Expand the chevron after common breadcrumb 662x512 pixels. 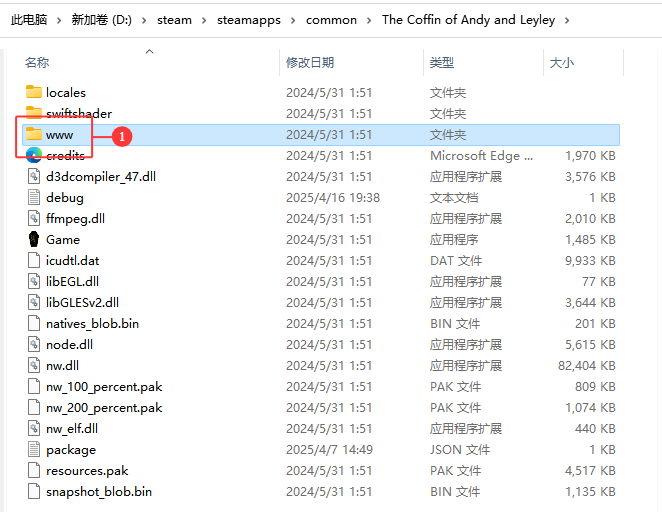point(369,20)
